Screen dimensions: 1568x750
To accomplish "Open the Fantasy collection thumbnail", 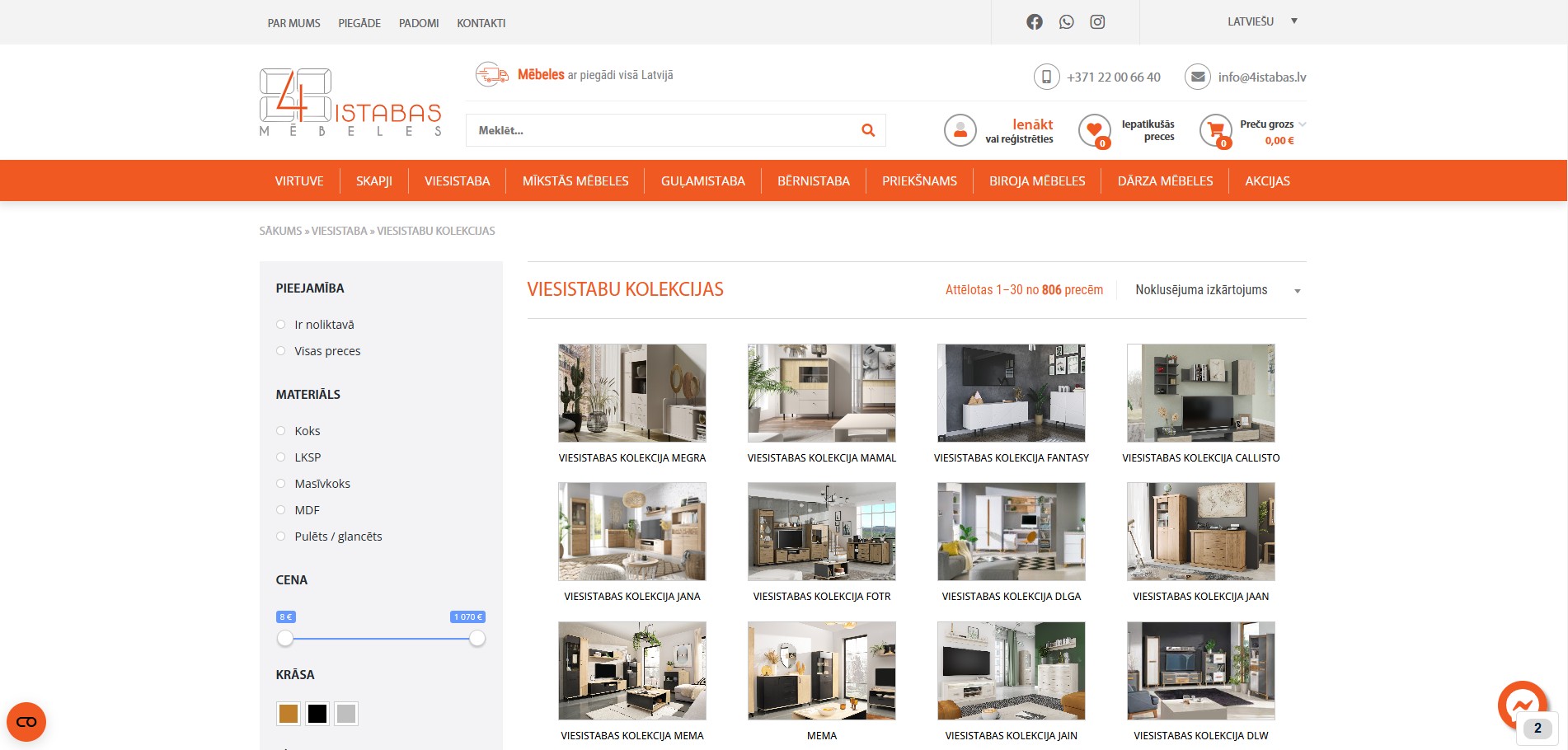I will (1011, 393).
